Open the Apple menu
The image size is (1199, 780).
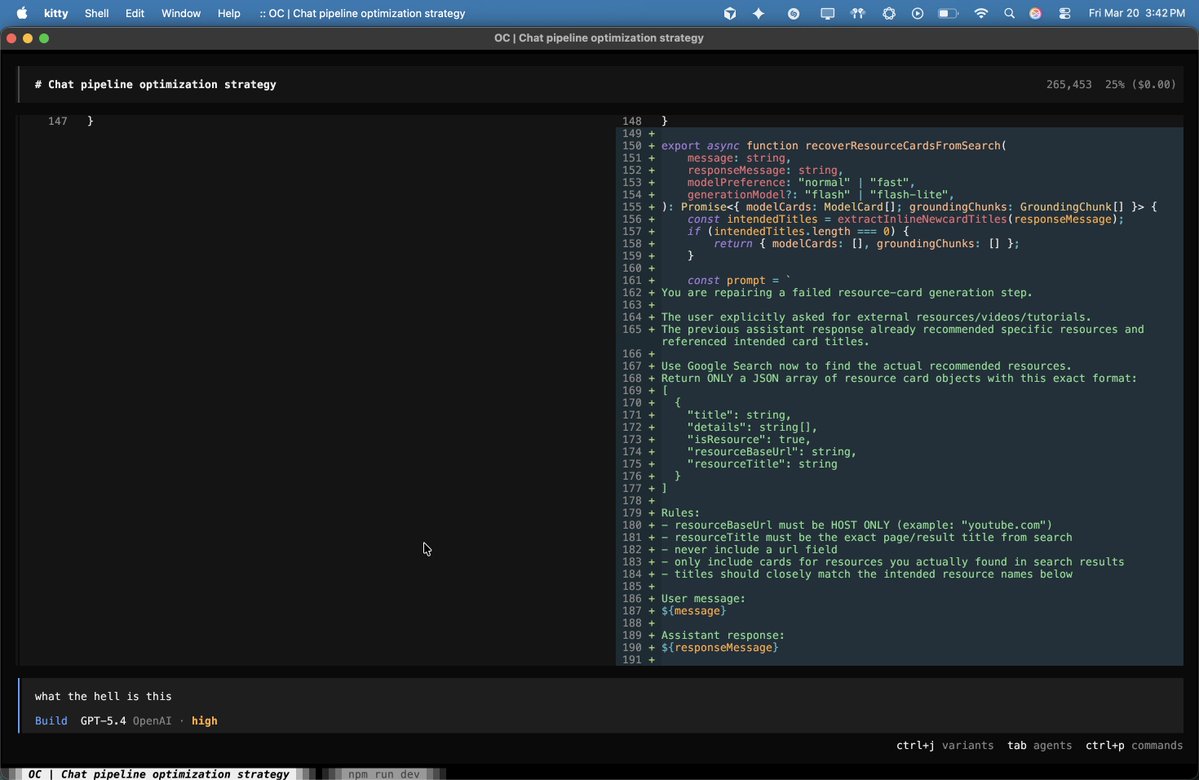pyautogui.click(x=21, y=13)
